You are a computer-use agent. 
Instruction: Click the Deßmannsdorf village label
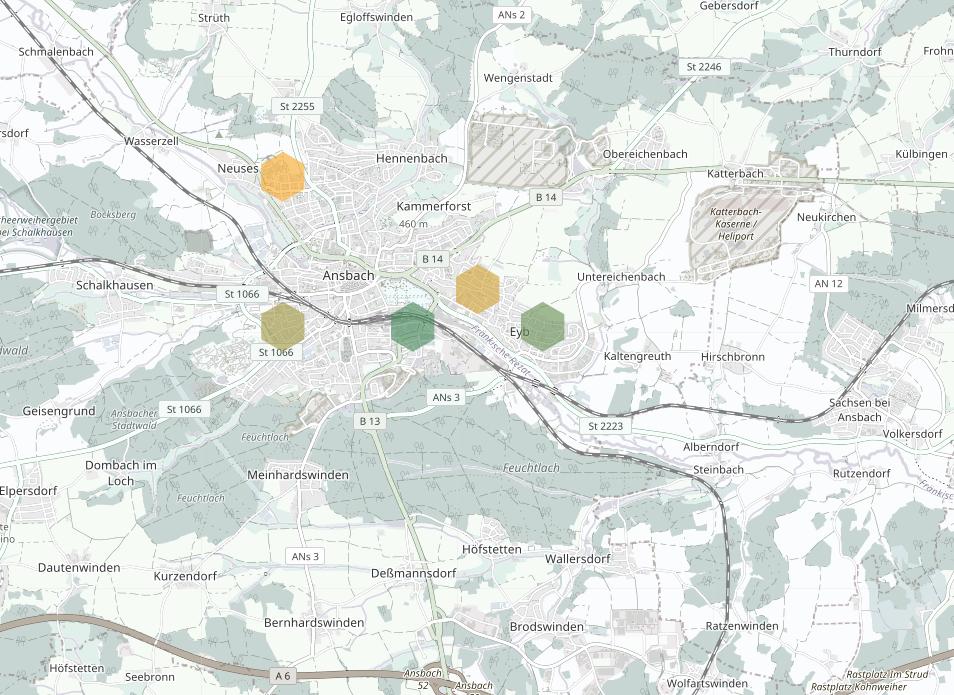tap(413, 573)
